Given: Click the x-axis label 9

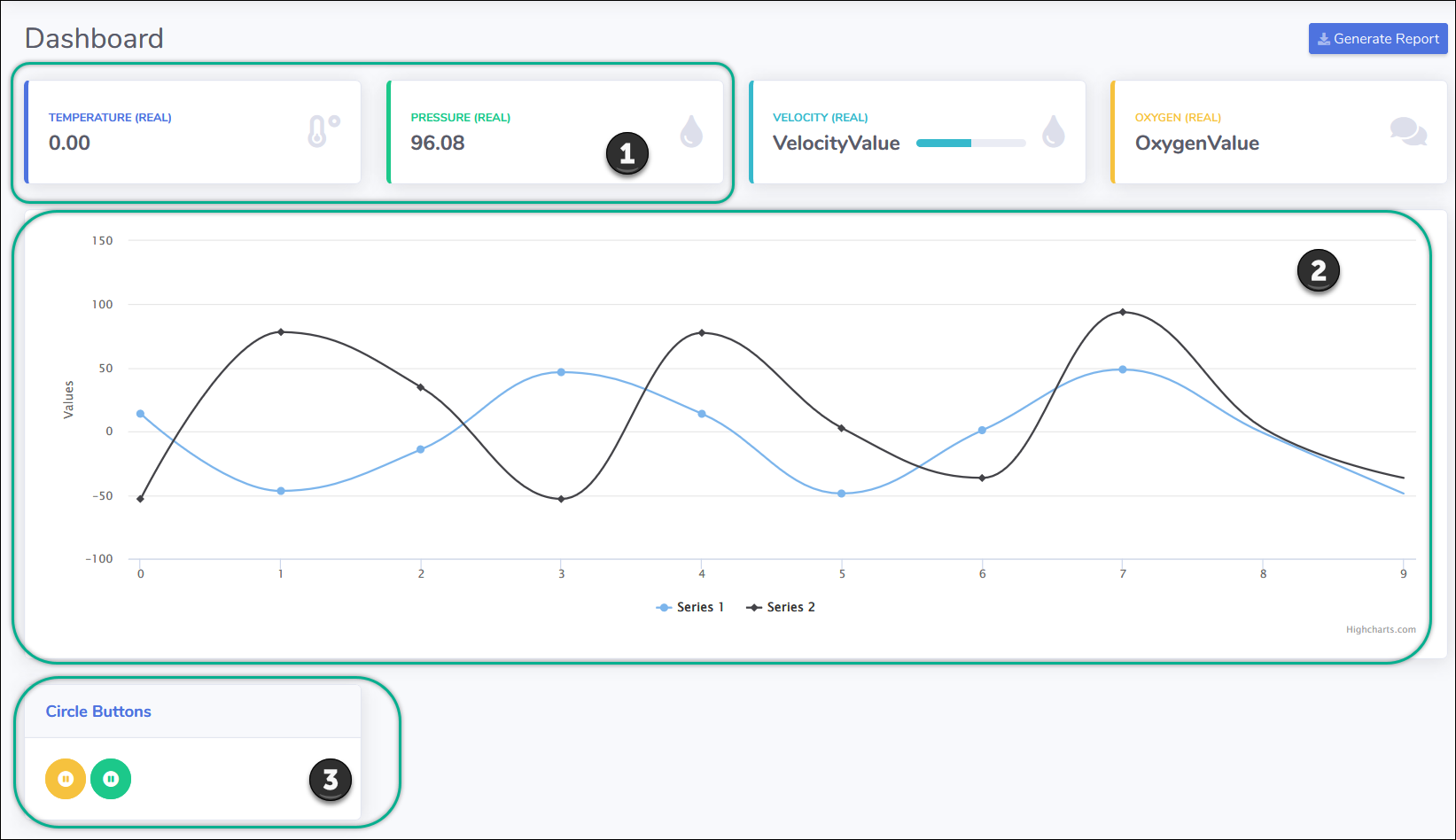Looking at the screenshot, I should click(1404, 574).
